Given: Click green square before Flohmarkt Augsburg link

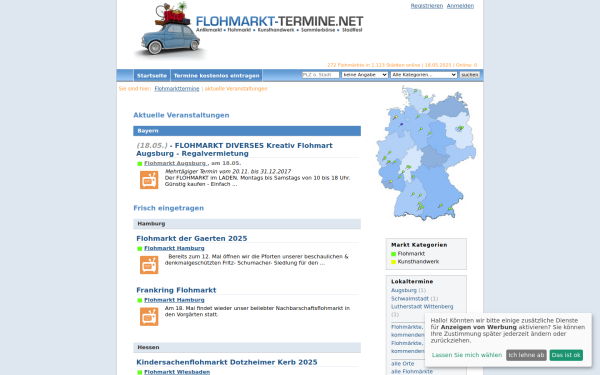Looking at the screenshot, I should point(140,164).
